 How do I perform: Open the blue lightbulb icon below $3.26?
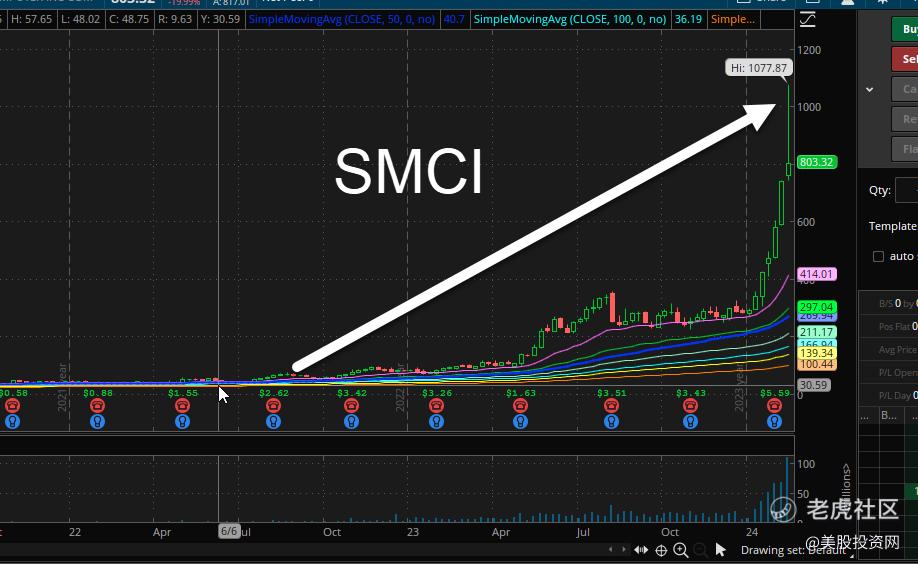(436, 421)
